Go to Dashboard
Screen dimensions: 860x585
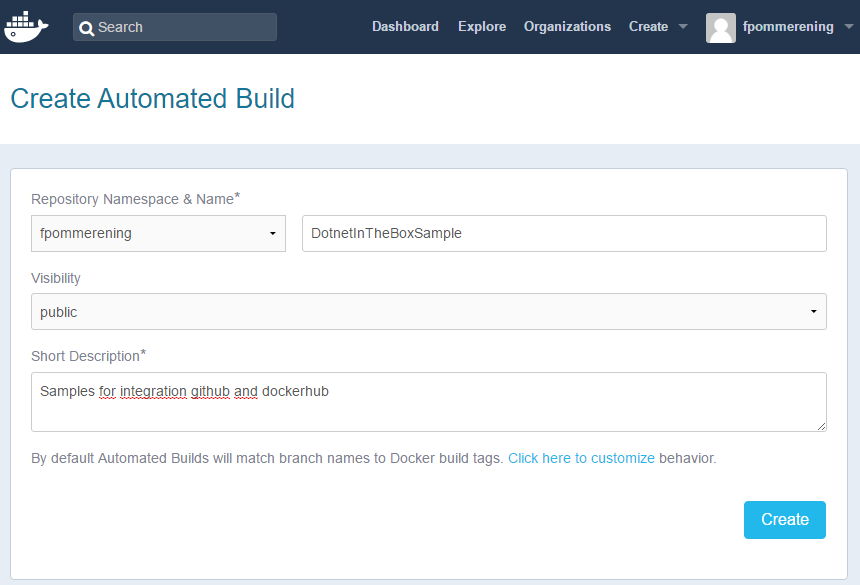pyautogui.click(x=405, y=26)
